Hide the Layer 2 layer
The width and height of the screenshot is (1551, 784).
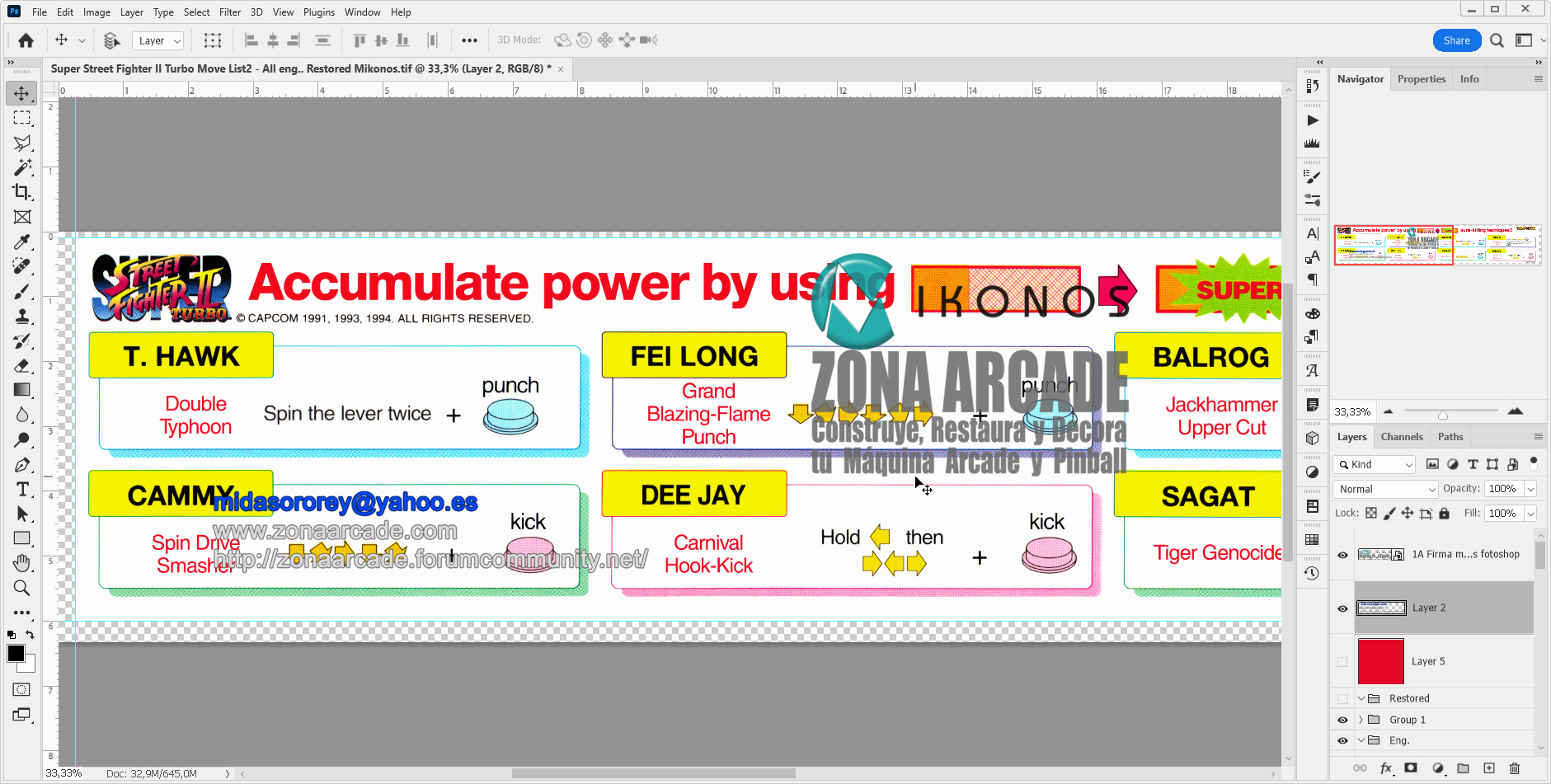pos(1342,608)
